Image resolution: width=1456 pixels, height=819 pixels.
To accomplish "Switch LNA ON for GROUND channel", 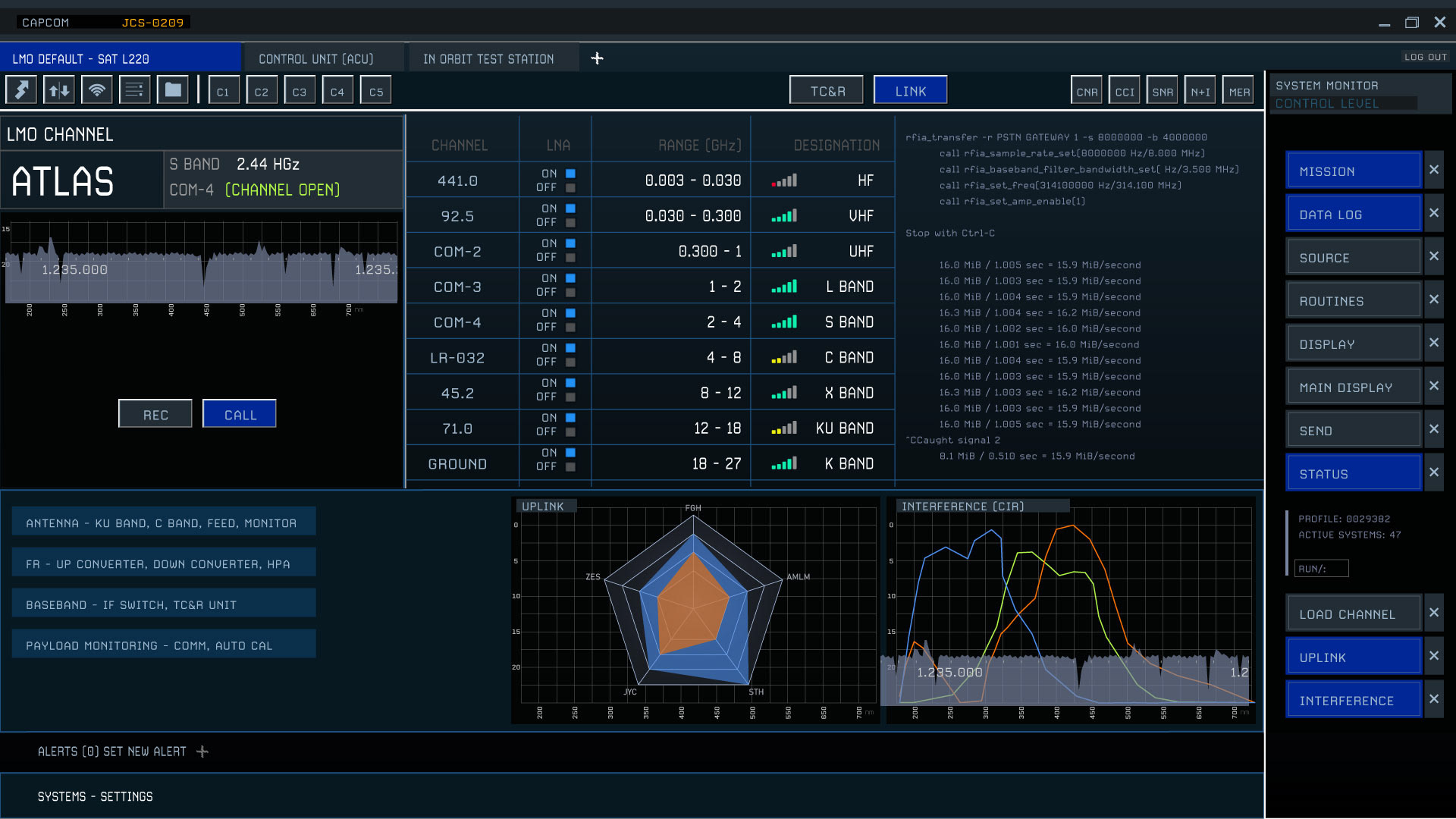I will (570, 453).
